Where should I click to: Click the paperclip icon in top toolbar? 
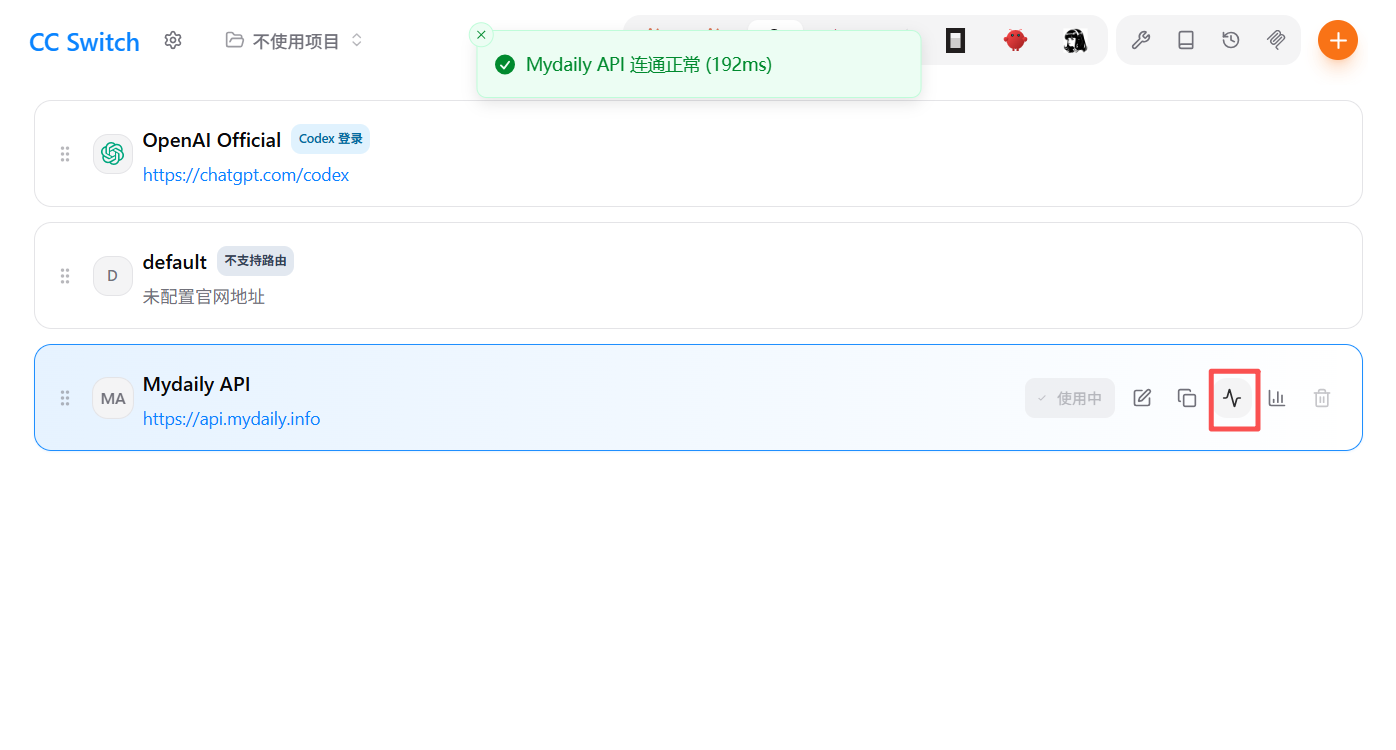(1276, 40)
